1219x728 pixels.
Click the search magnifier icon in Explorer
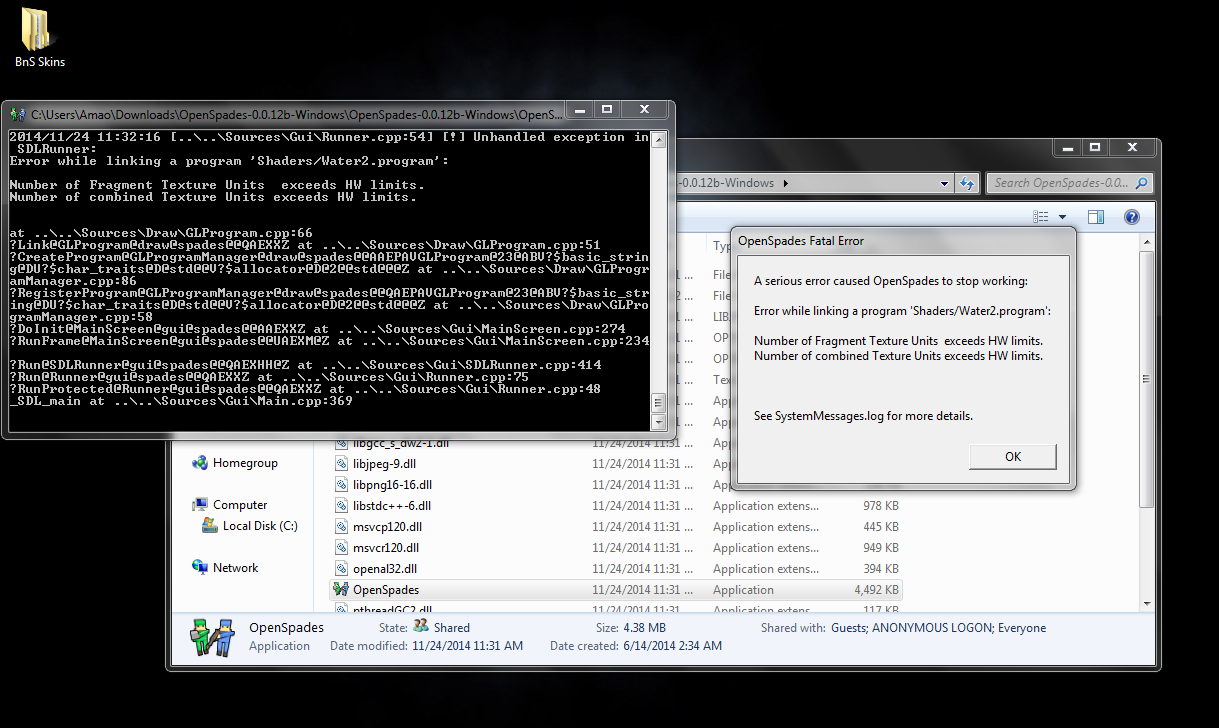pyautogui.click(x=1143, y=183)
